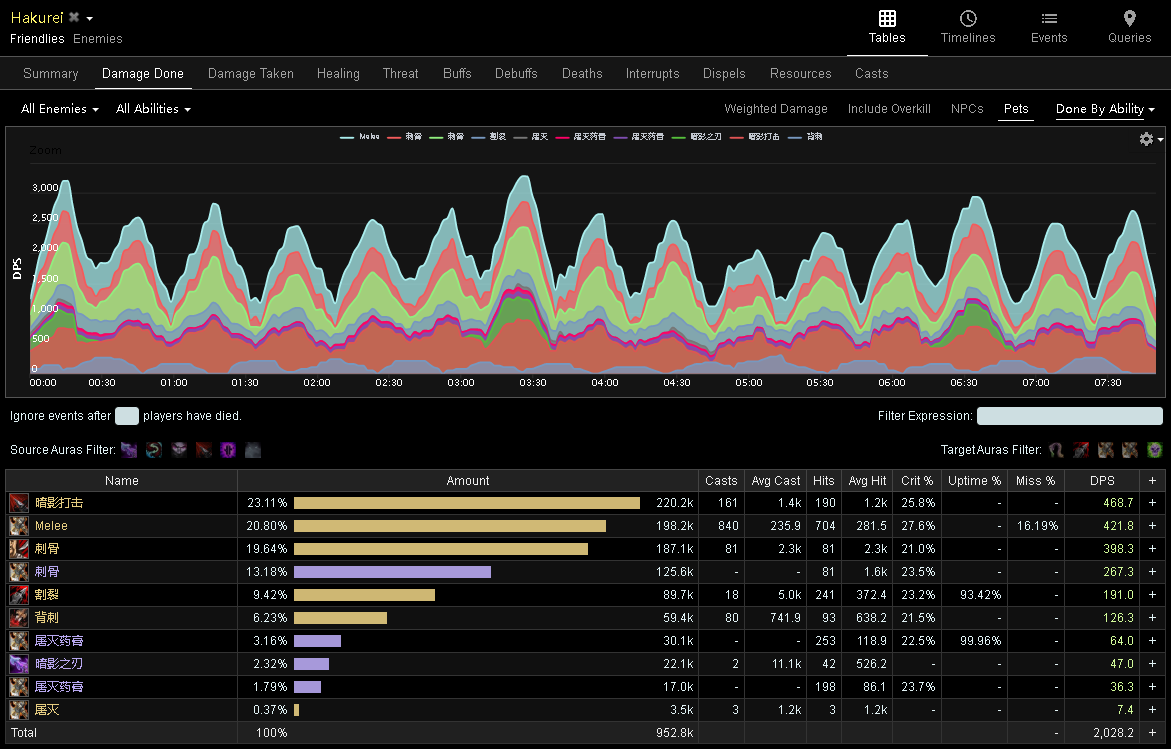
Task: Sort table by Amount column header
Action: coord(468,481)
